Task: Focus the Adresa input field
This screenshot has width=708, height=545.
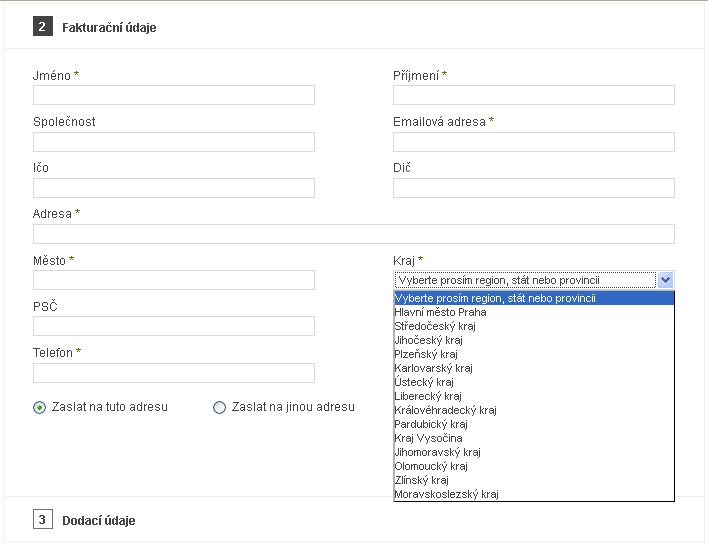Action: tap(354, 234)
